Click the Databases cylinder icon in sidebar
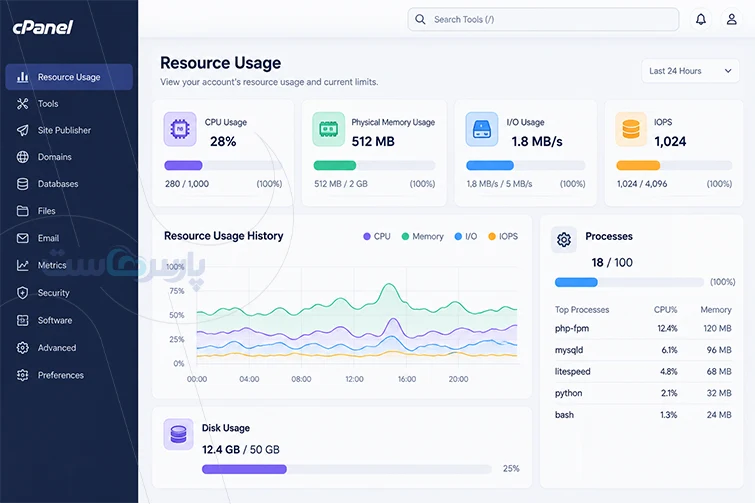The width and height of the screenshot is (755, 504). point(23,184)
